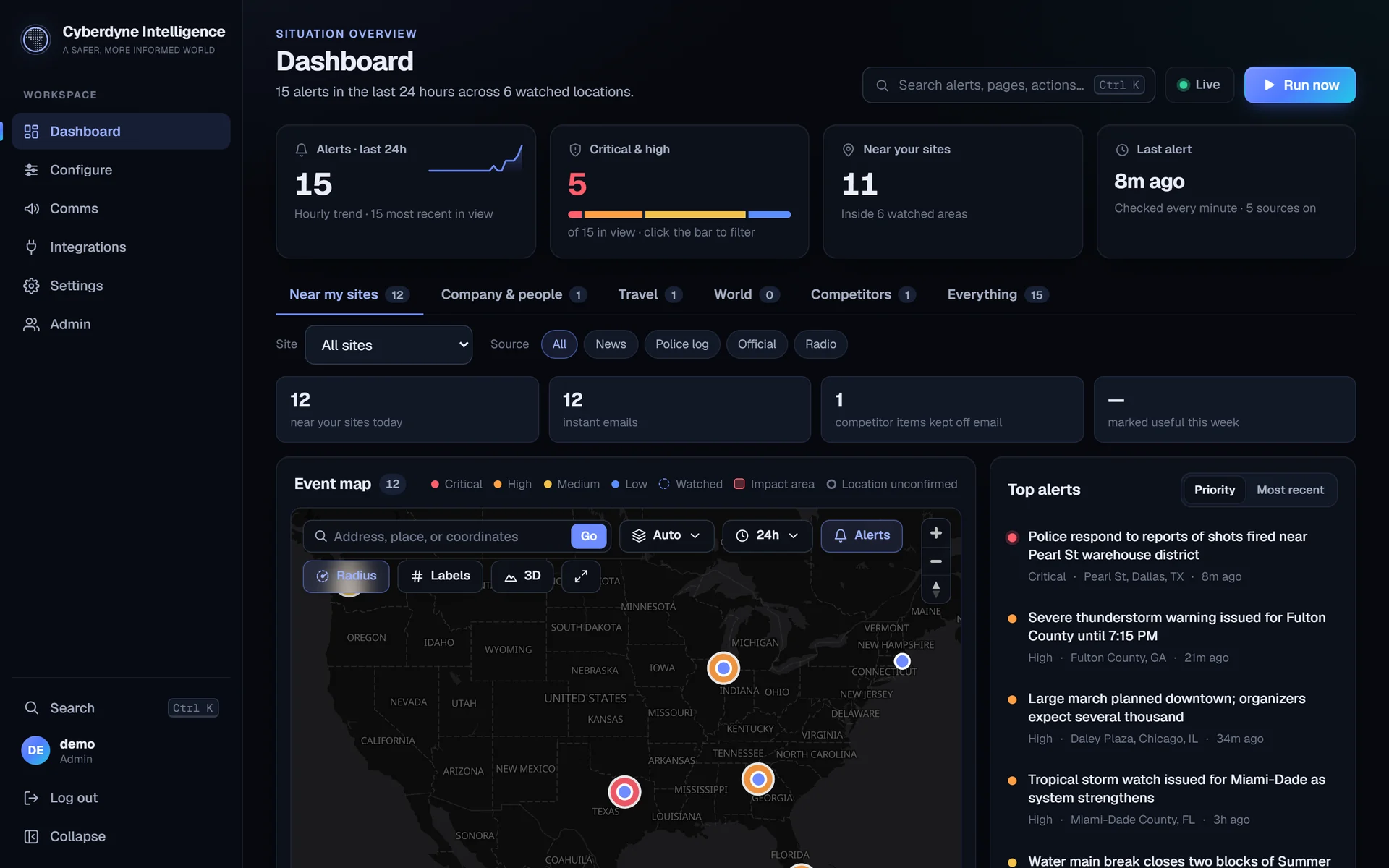Open the Admin users page
Viewport: 1389px width, 868px height.
tap(121, 324)
